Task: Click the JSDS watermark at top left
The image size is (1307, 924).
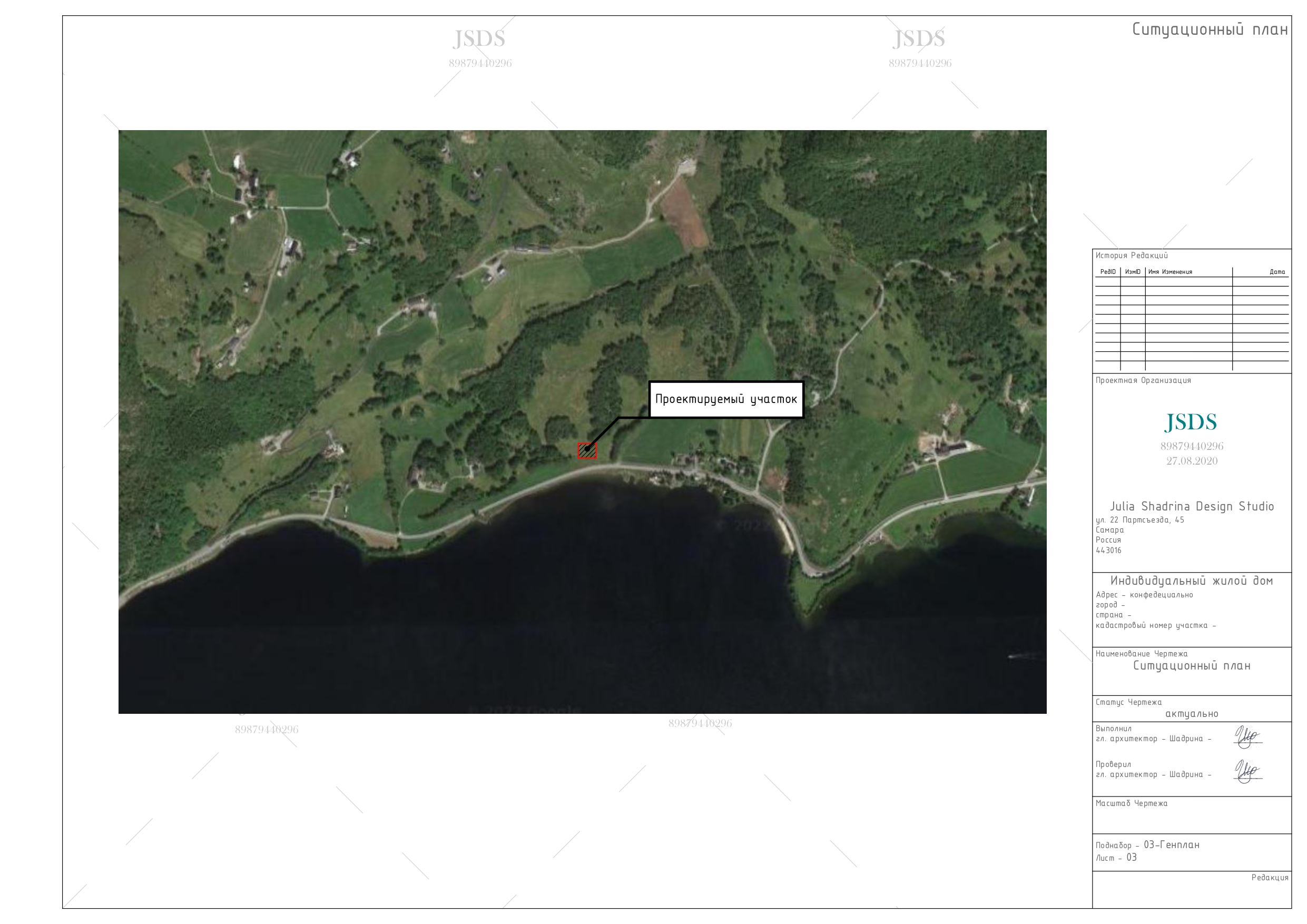Action: click(479, 40)
